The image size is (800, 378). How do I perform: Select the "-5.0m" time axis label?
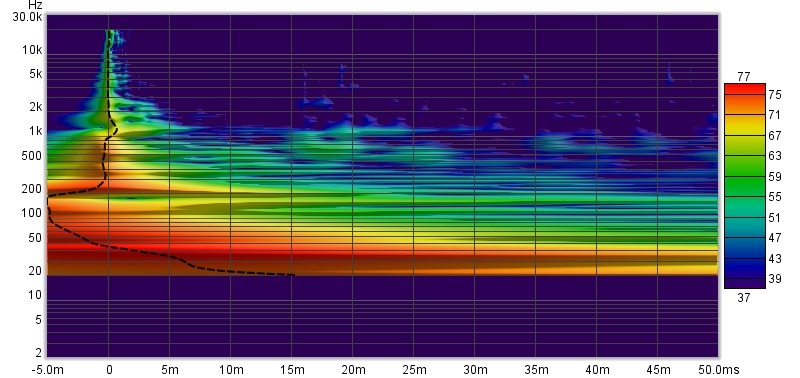pyautogui.click(x=47, y=370)
